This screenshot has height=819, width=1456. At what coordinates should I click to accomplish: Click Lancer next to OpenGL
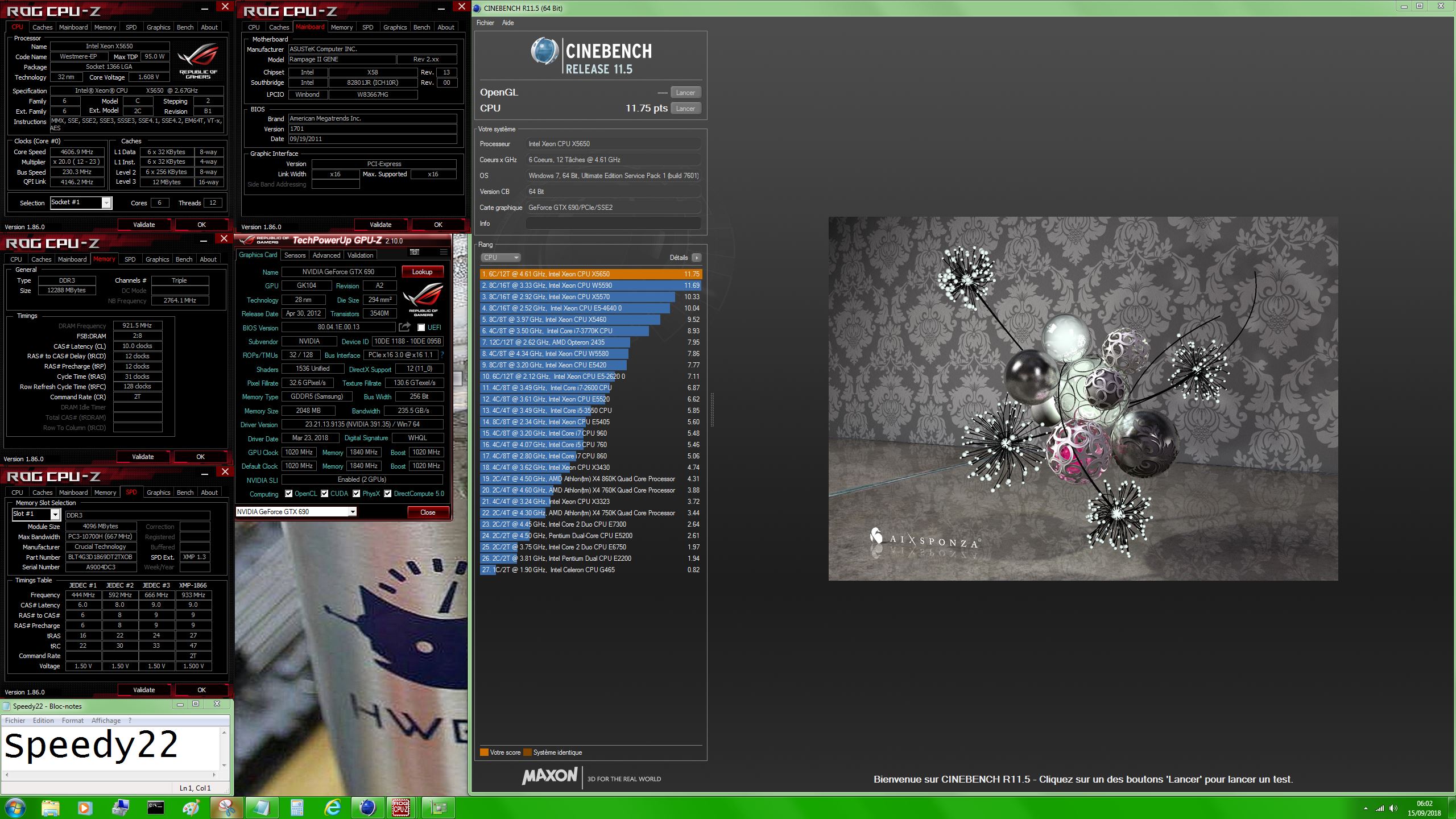tap(685, 93)
